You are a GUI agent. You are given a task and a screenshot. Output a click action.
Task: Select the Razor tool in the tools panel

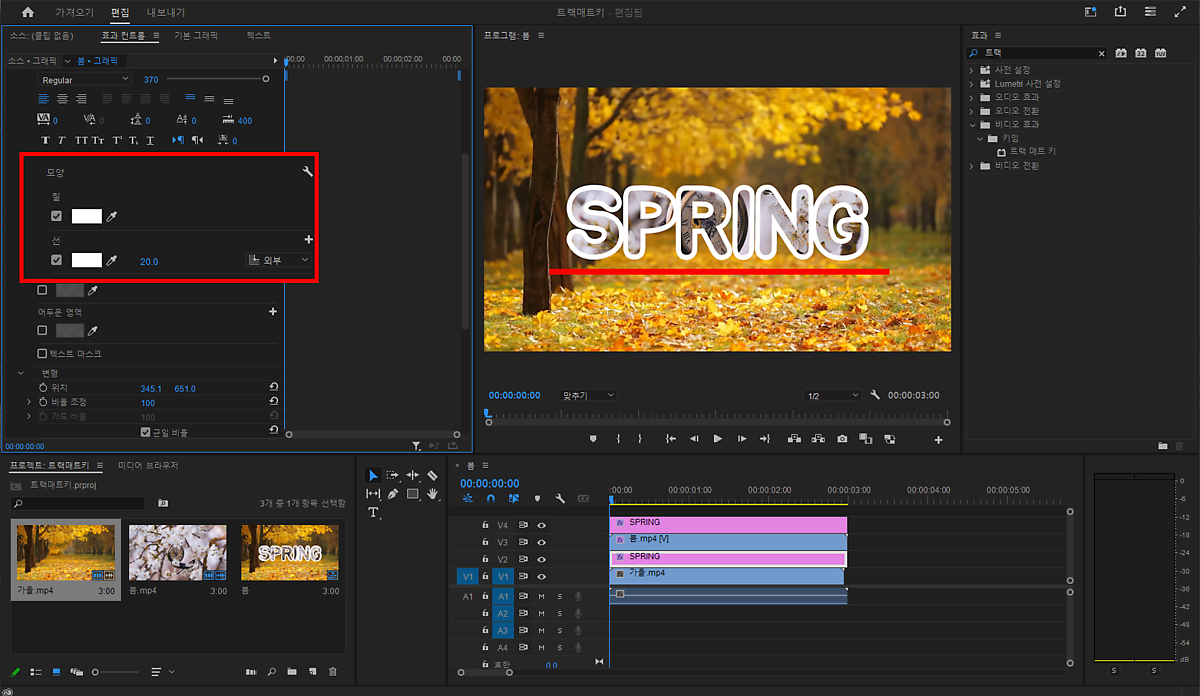pyautogui.click(x=432, y=476)
